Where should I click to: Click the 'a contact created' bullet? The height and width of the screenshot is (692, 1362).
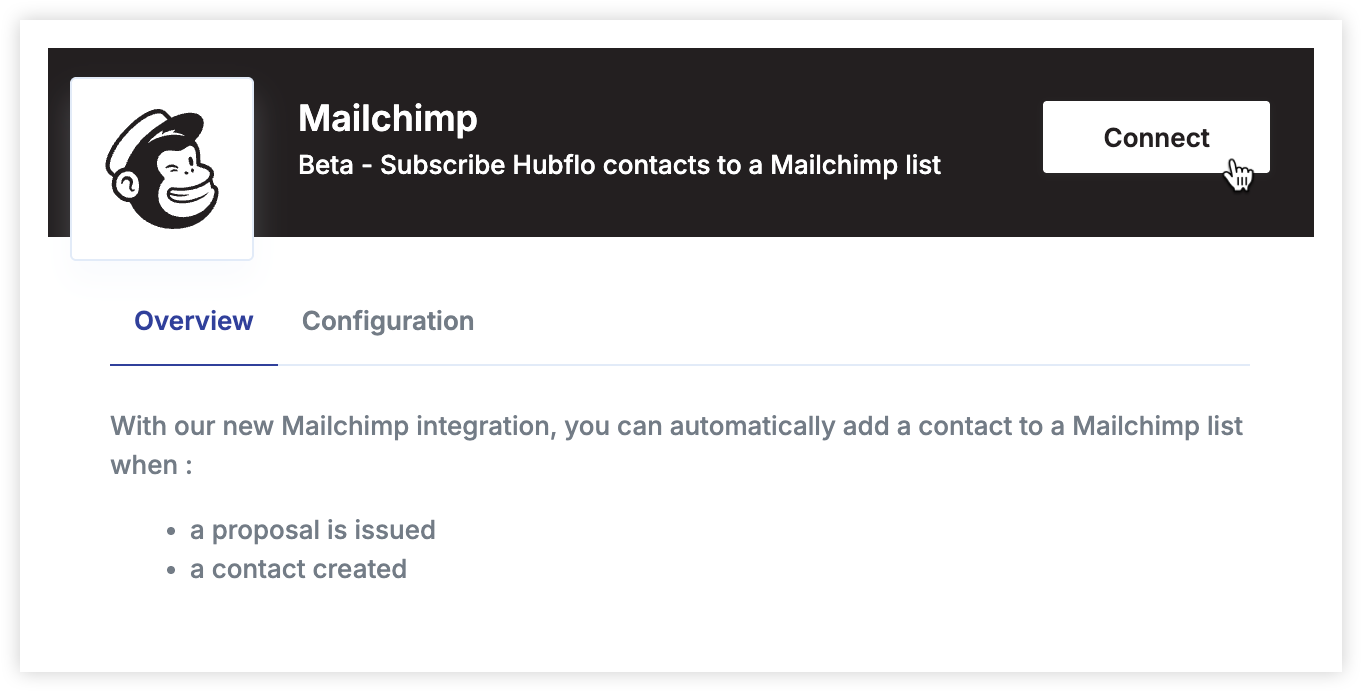point(298,569)
